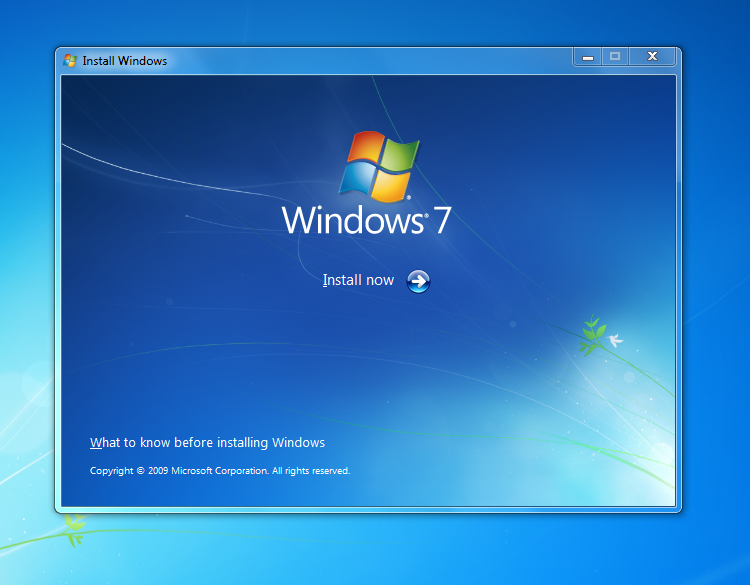
Task: Click the Windows 7 logo text
Action: tap(366, 221)
